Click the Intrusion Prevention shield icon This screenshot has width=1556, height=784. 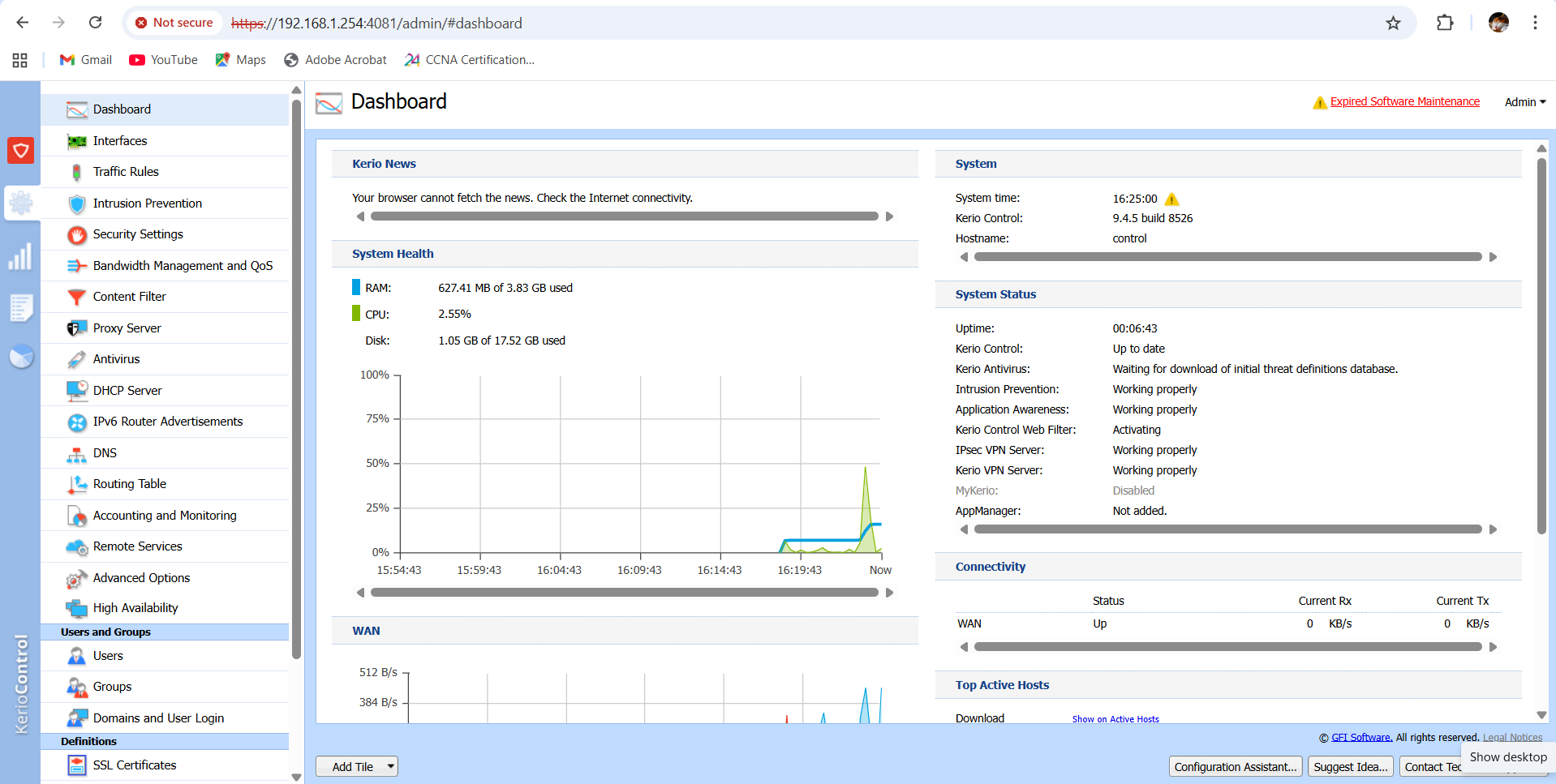[76, 203]
